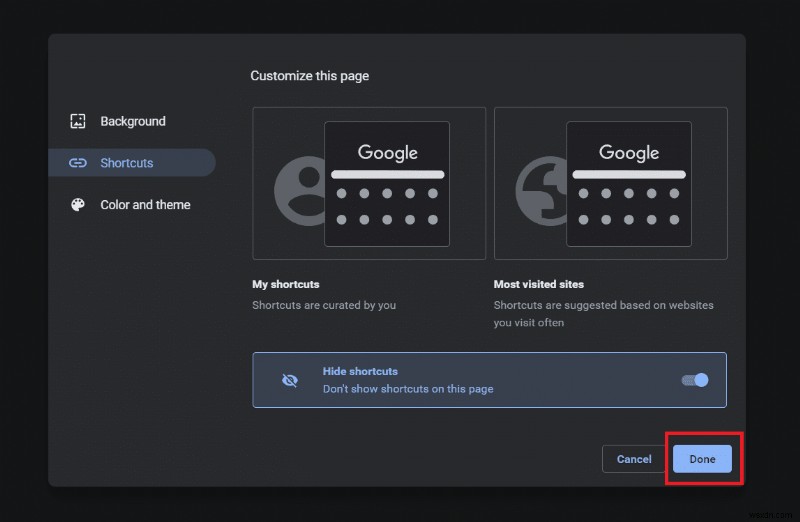Choose the My shortcuts preview thumbnail

tap(369, 183)
